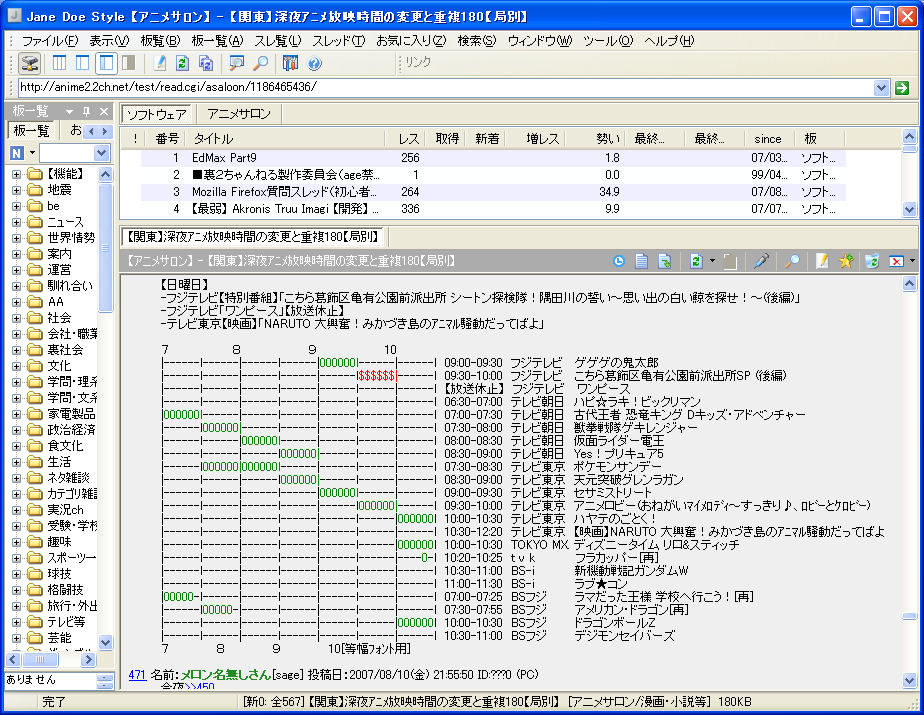
Task: Expand the 実況ch folder in board tree
Action: (16, 510)
